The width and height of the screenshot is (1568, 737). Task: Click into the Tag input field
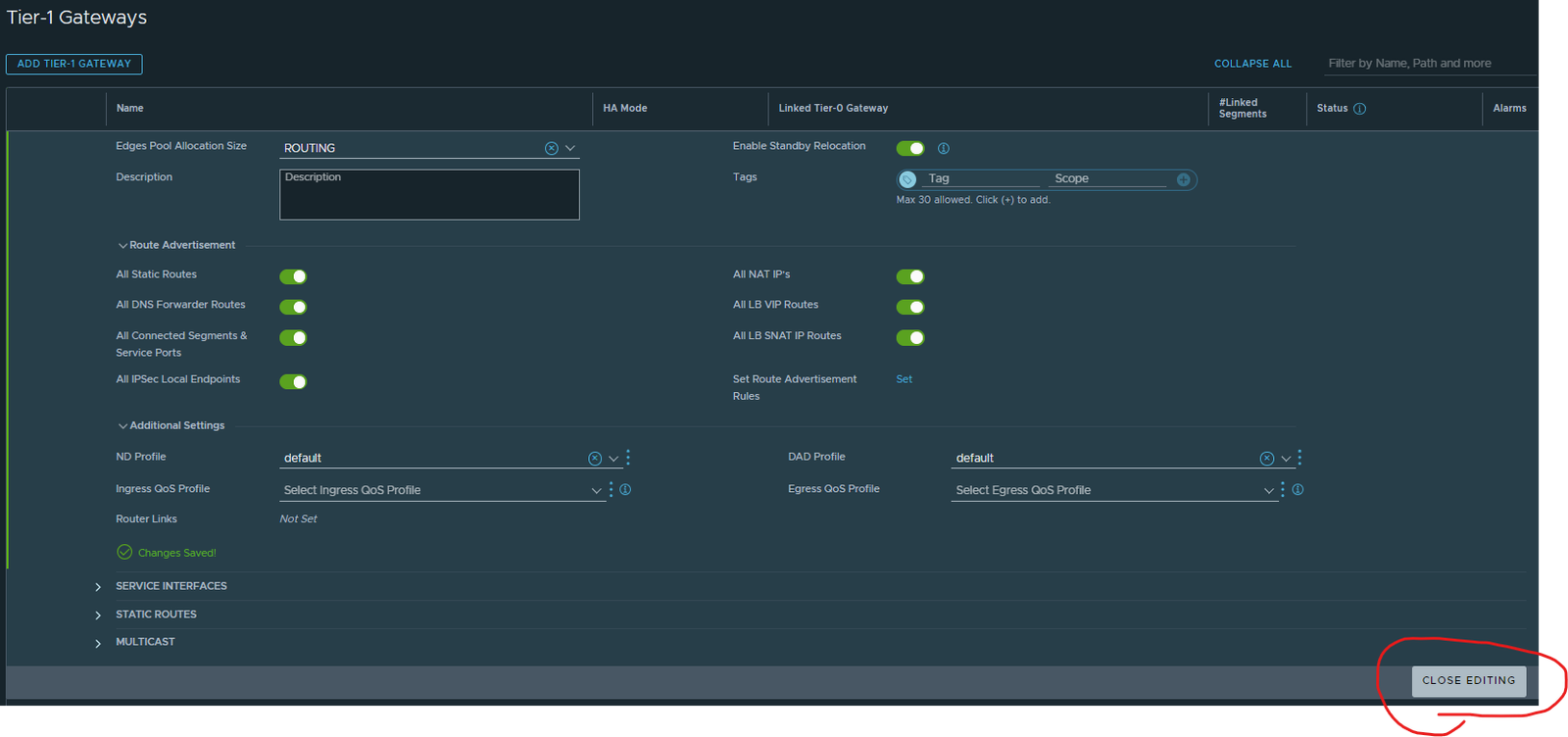[982, 178]
